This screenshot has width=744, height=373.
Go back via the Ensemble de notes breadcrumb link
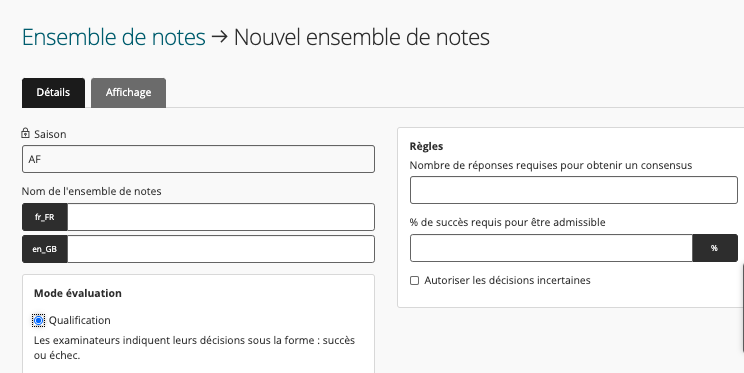click(113, 37)
